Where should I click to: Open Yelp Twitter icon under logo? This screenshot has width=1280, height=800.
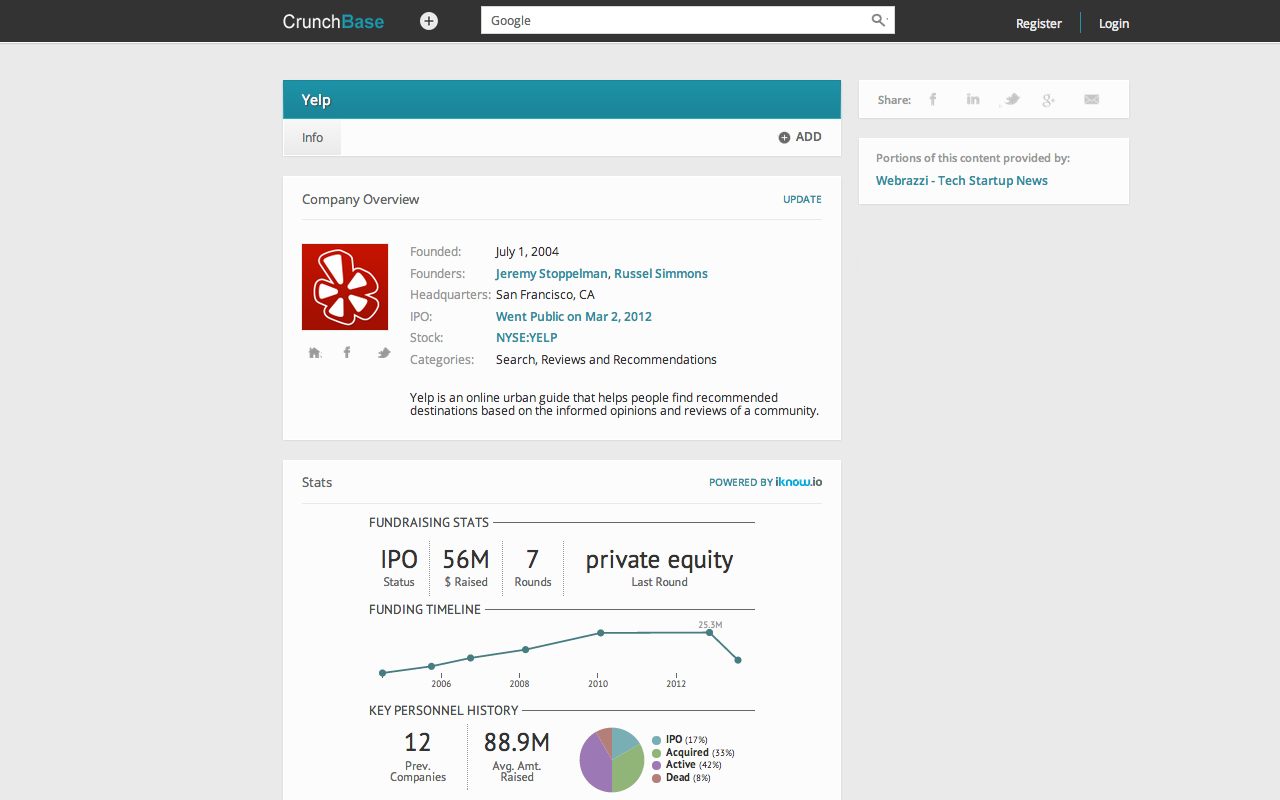click(383, 352)
